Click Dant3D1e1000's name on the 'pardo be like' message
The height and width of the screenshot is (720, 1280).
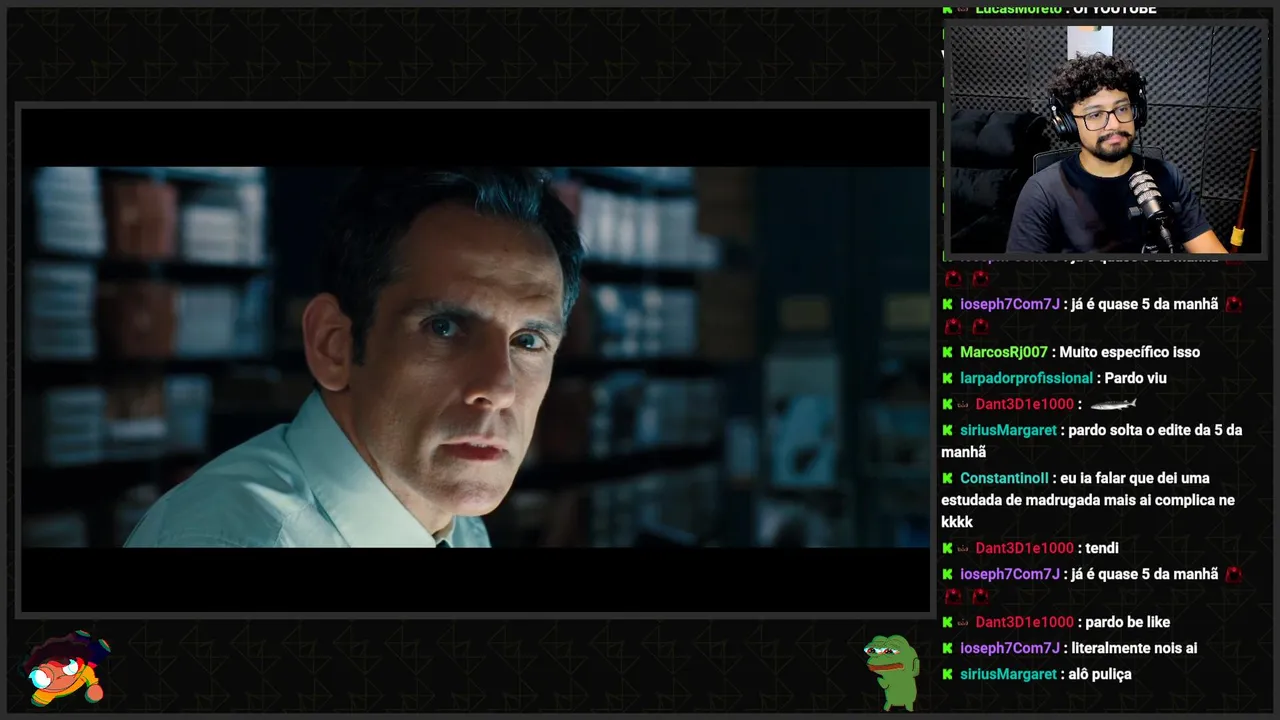tap(1025, 622)
